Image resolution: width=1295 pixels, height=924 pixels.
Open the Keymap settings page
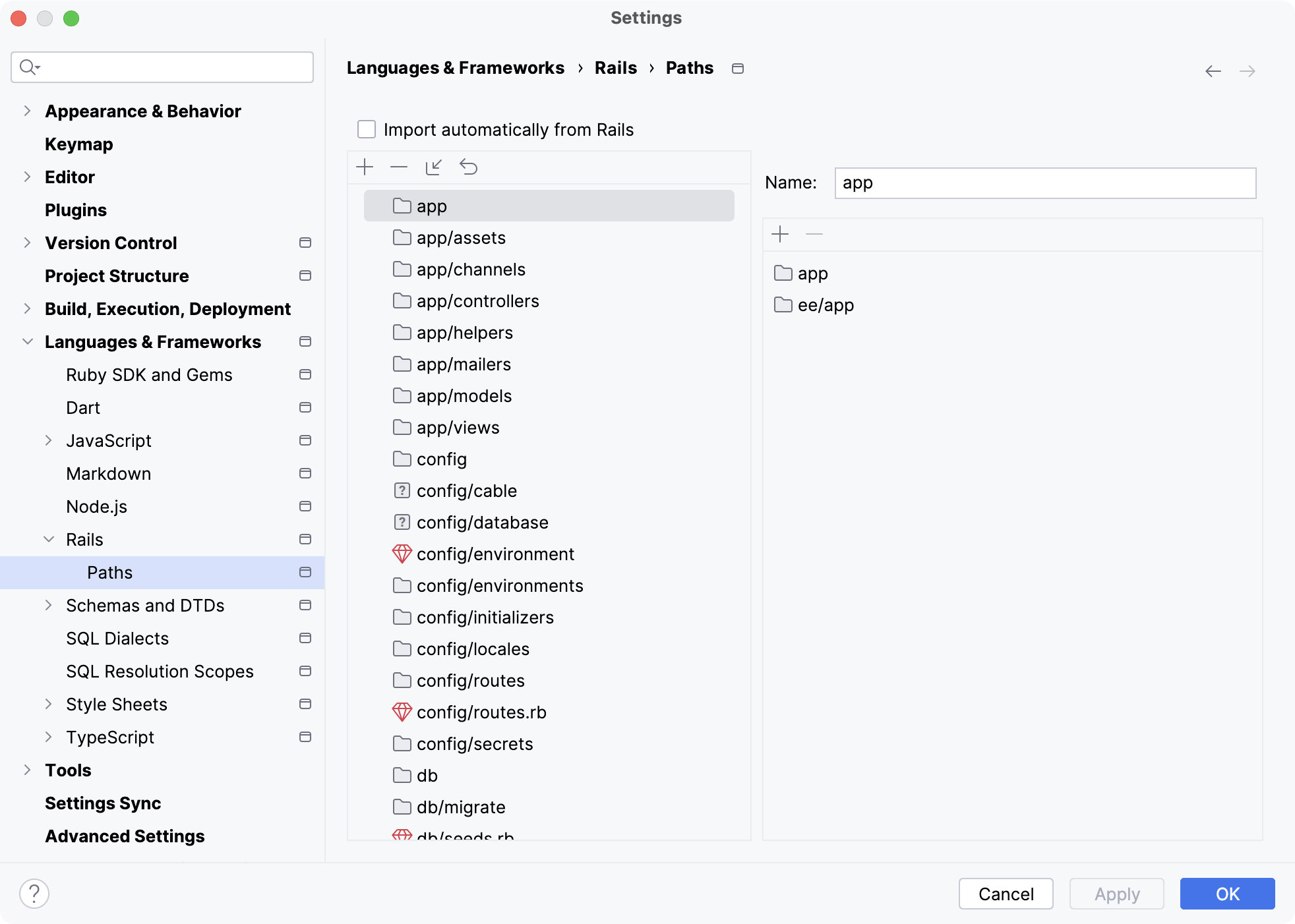78,144
